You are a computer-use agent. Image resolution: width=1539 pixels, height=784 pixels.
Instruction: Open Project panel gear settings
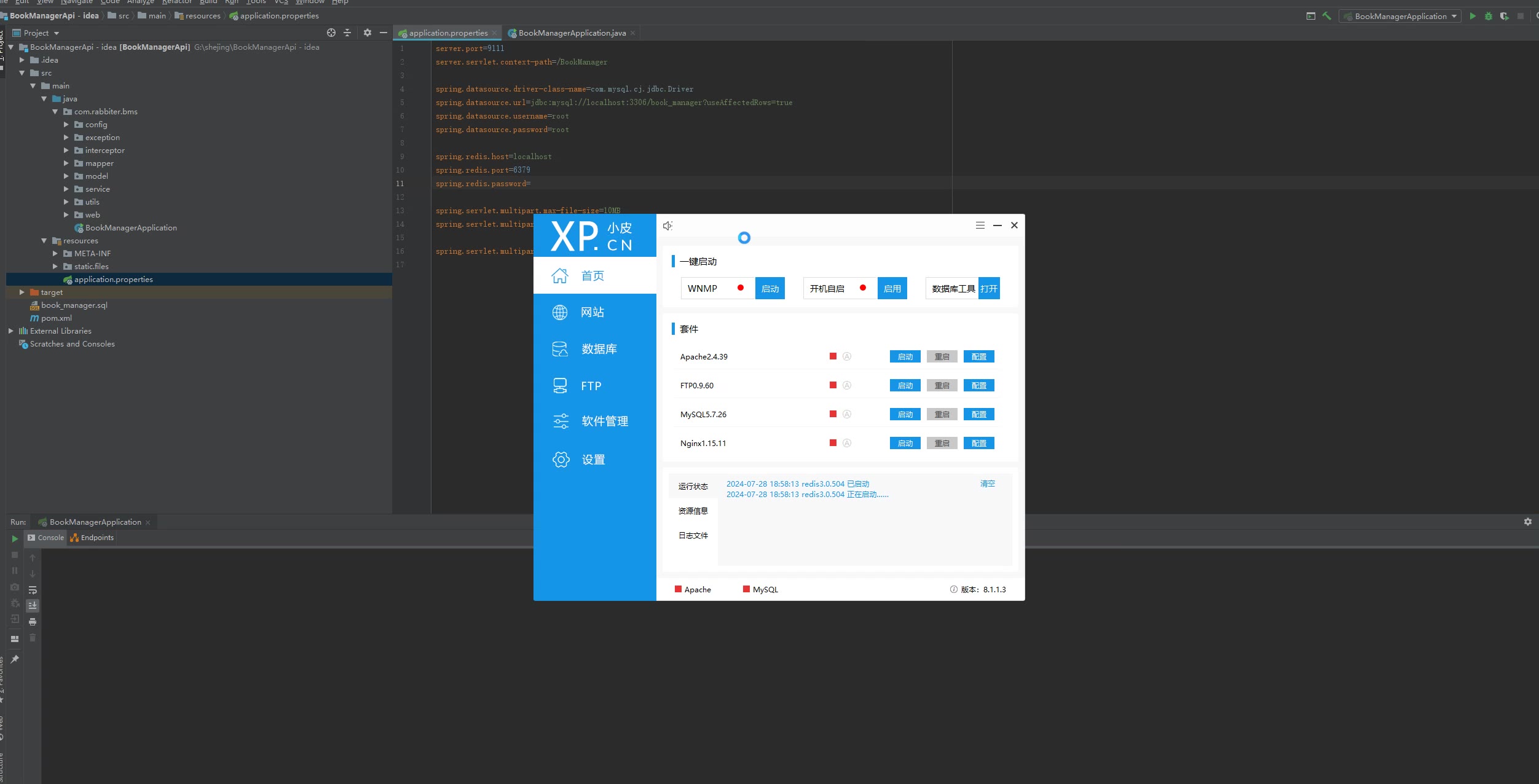coord(368,33)
